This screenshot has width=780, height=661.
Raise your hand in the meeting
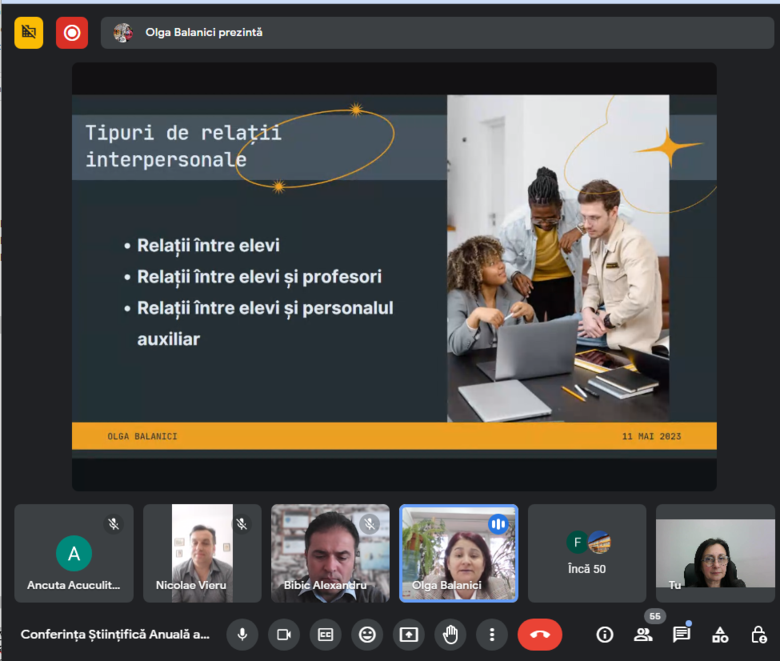click(450, 634)
